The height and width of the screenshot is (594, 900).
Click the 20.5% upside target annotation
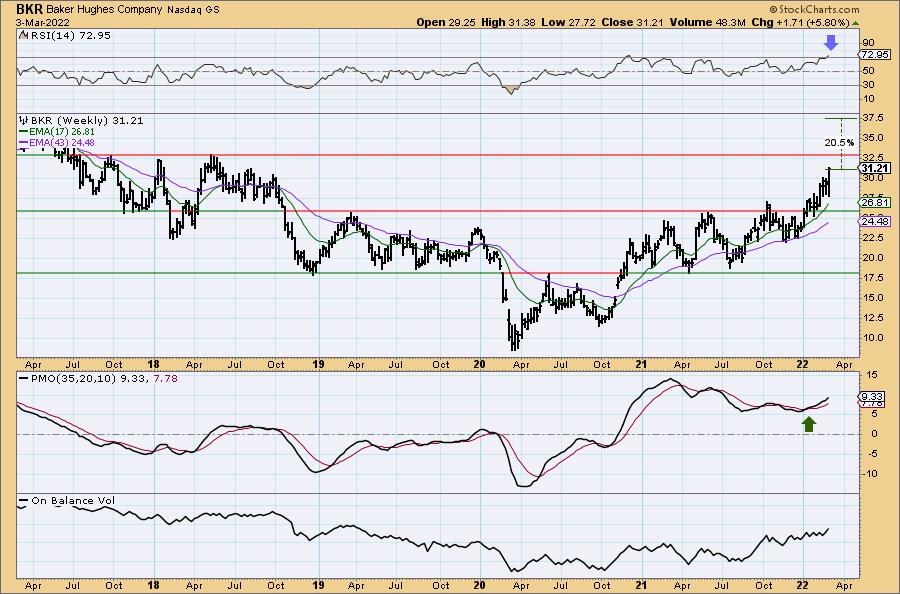click(839, 142)
